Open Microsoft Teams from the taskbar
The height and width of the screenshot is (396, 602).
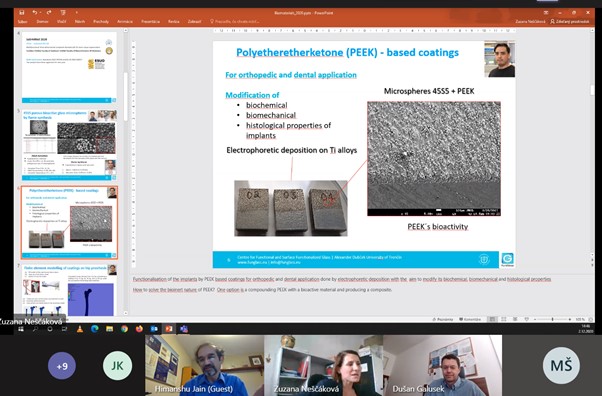click(184, 328)
